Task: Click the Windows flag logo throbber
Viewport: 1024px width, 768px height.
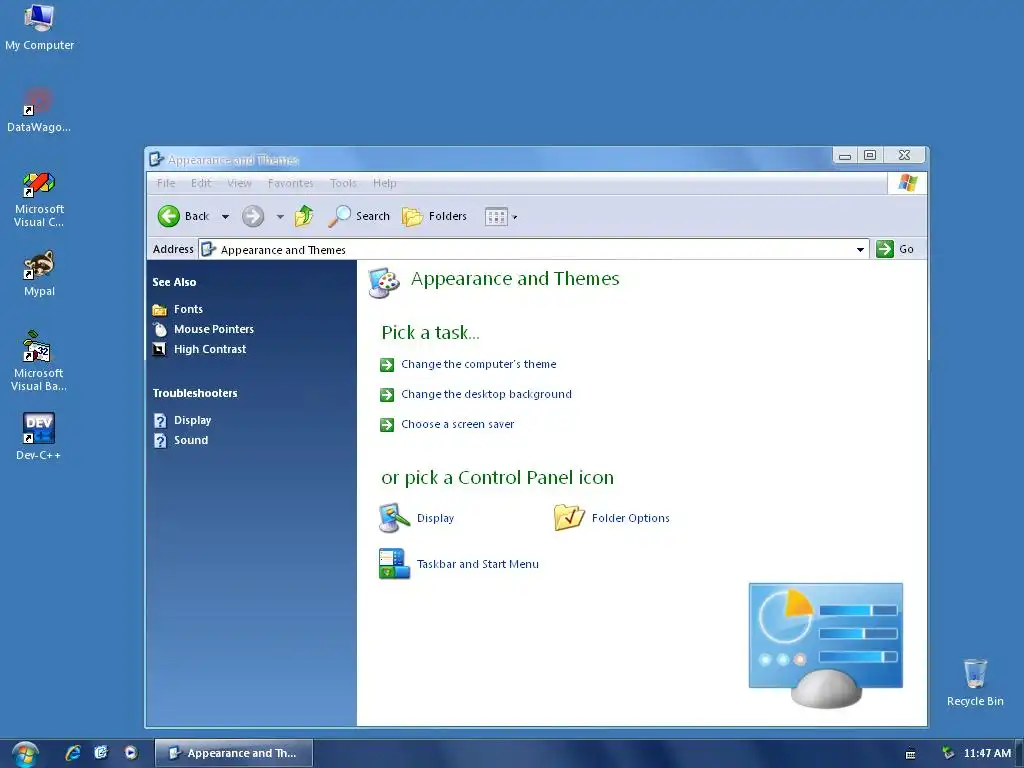Action: (908, 183)
